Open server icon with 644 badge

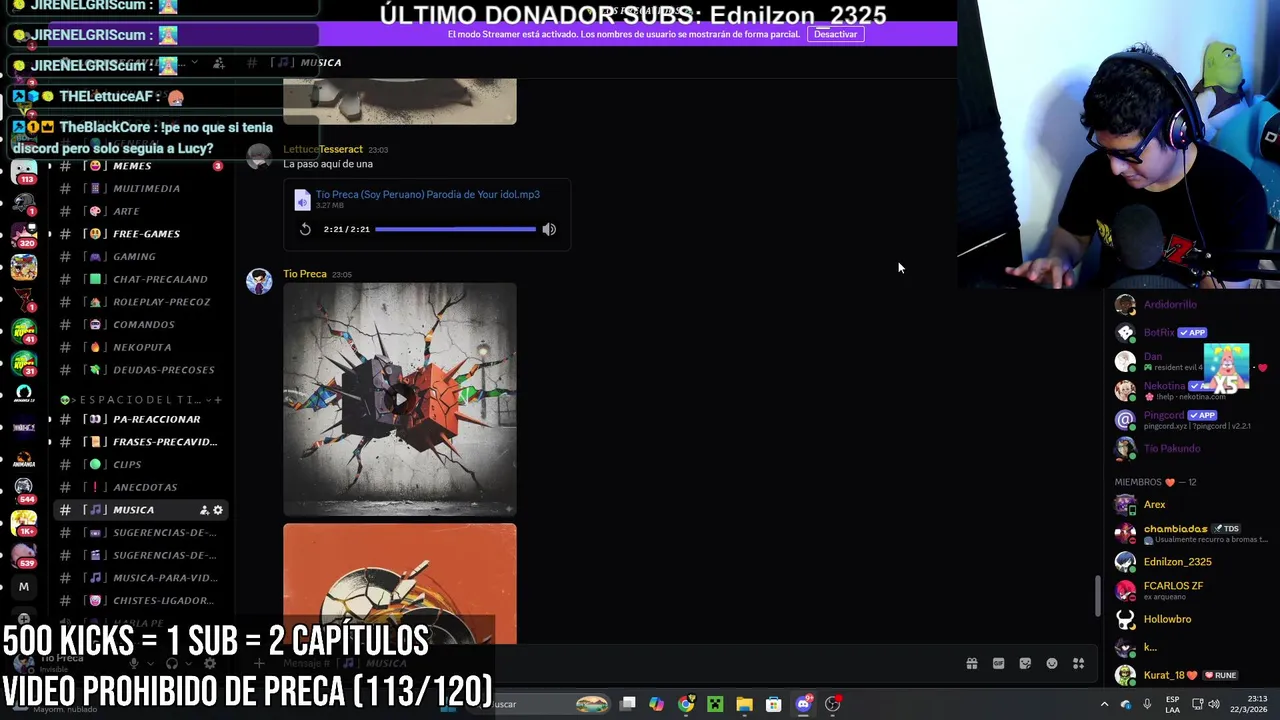(24, 490)
